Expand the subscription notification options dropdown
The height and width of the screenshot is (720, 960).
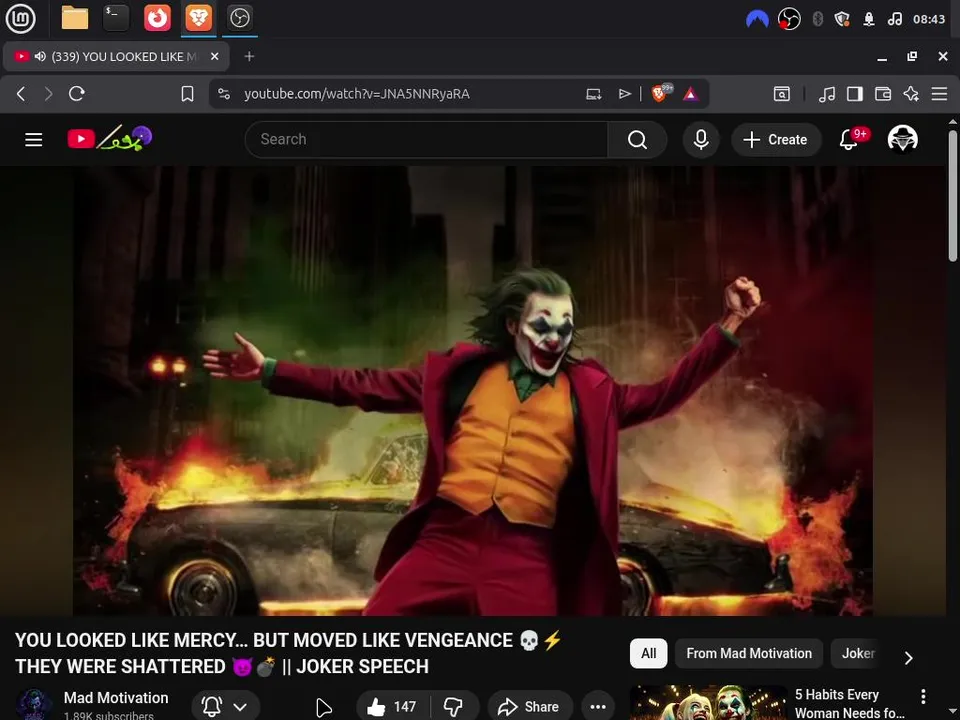point(225,707)
